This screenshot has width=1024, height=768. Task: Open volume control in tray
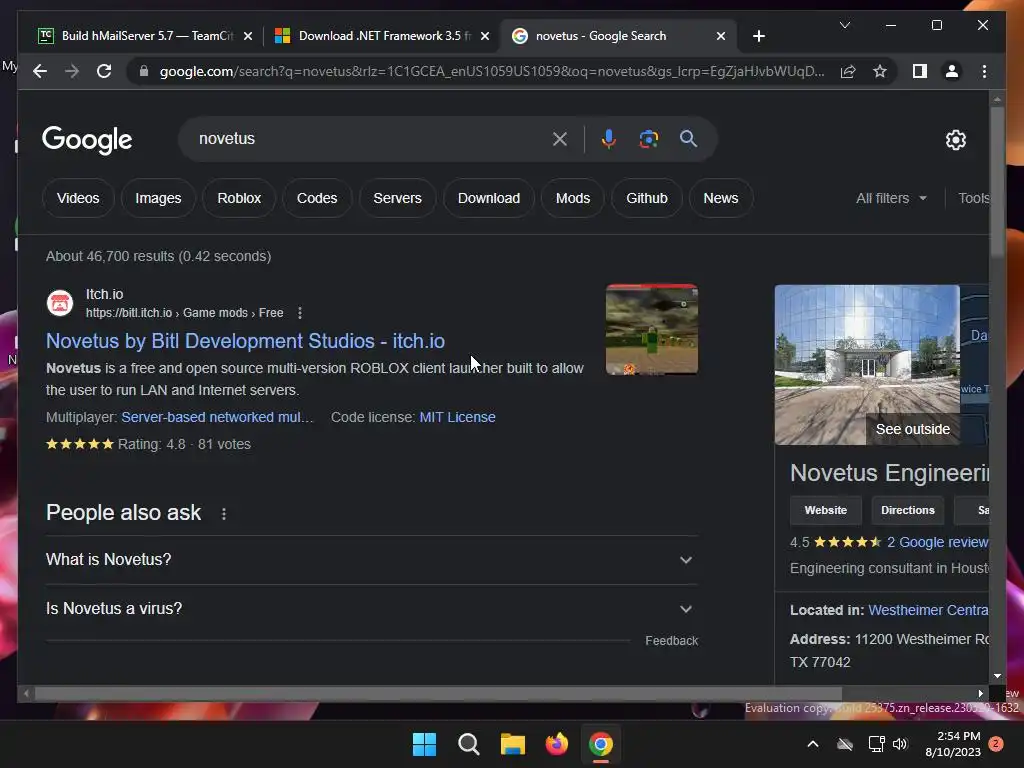[901, 744]
